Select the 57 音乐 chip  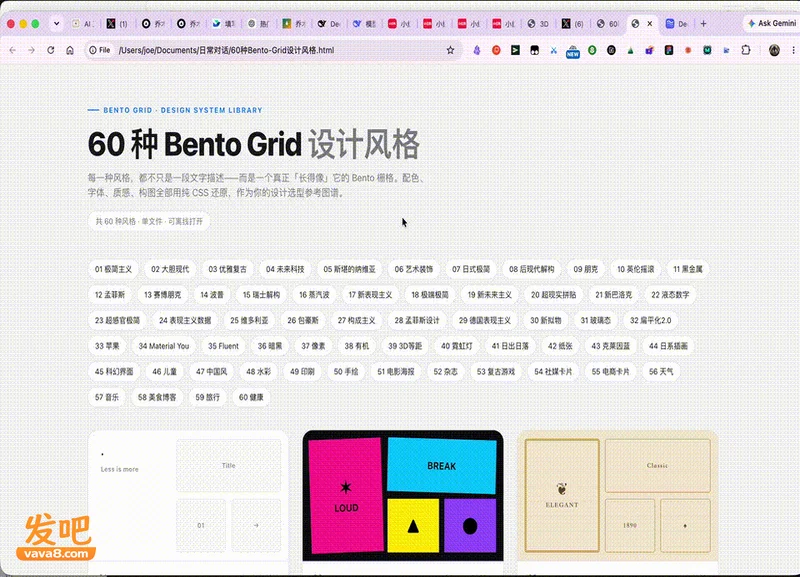click(107, 397)
